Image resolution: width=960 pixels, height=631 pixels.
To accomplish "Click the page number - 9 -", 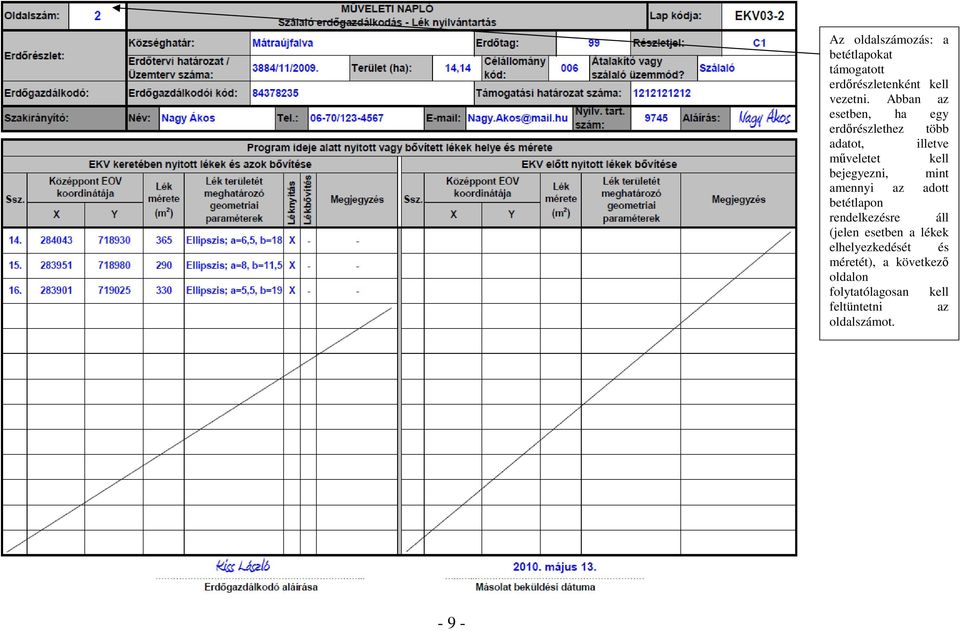I will pos(452,622).
